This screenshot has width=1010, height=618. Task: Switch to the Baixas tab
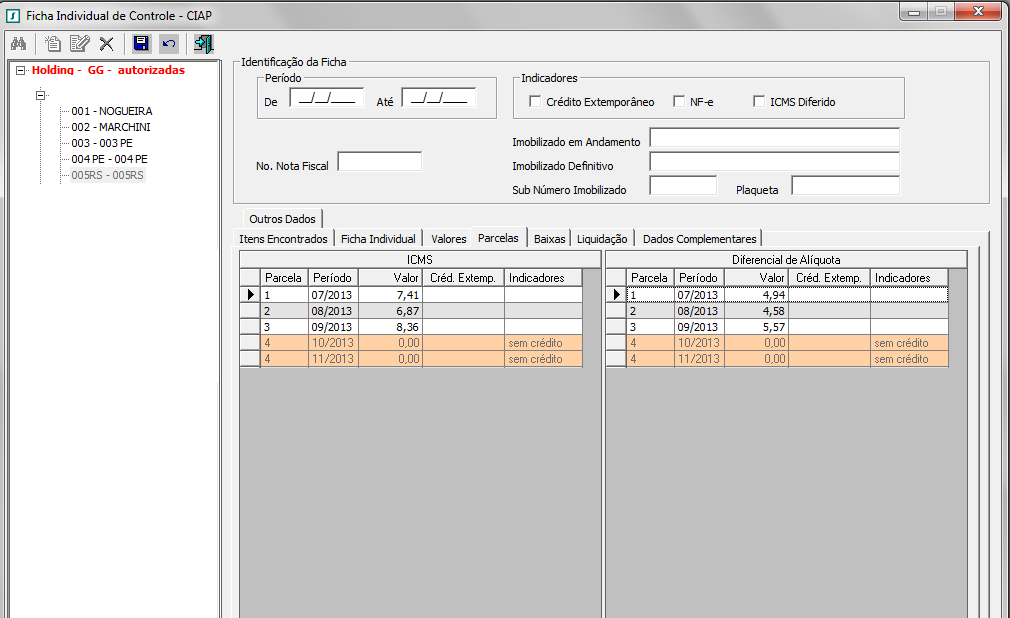click(x=549, y=239)
